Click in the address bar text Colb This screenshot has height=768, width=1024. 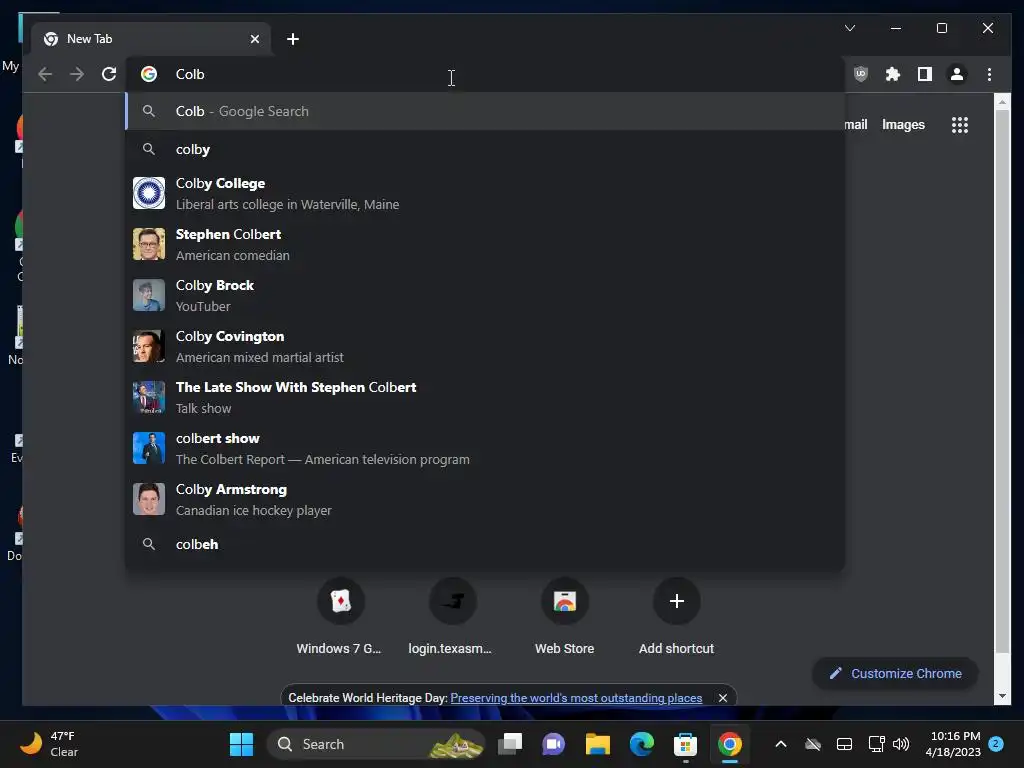[190, 74]
